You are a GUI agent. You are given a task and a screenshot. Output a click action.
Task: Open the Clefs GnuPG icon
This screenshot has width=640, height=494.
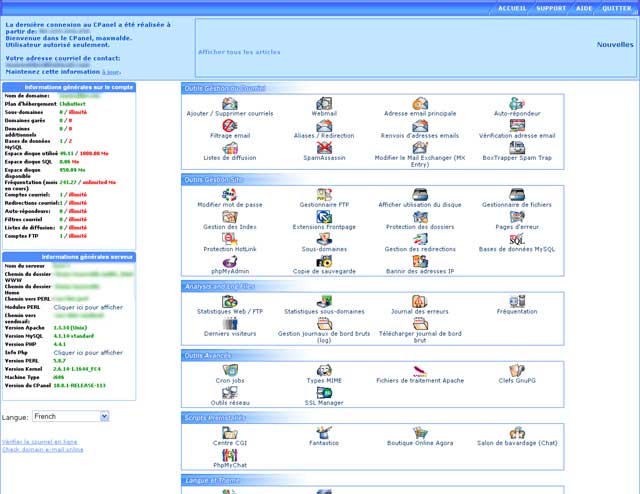(517, 370)
